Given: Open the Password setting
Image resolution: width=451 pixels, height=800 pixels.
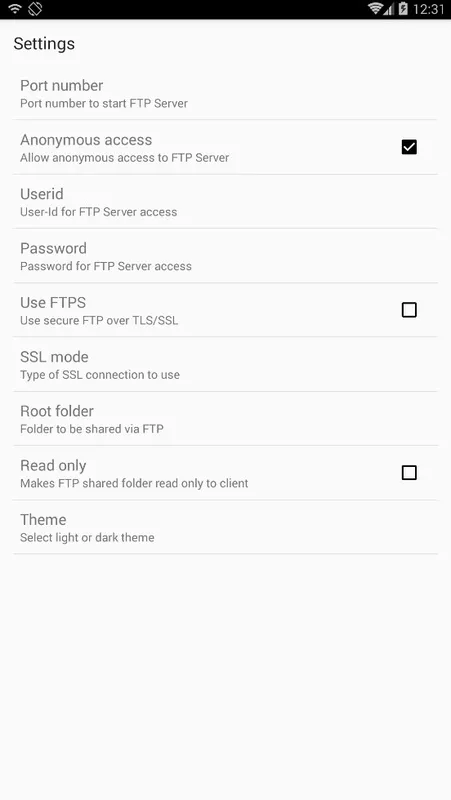Looking at the screenshot, I should tap(226, 256).
